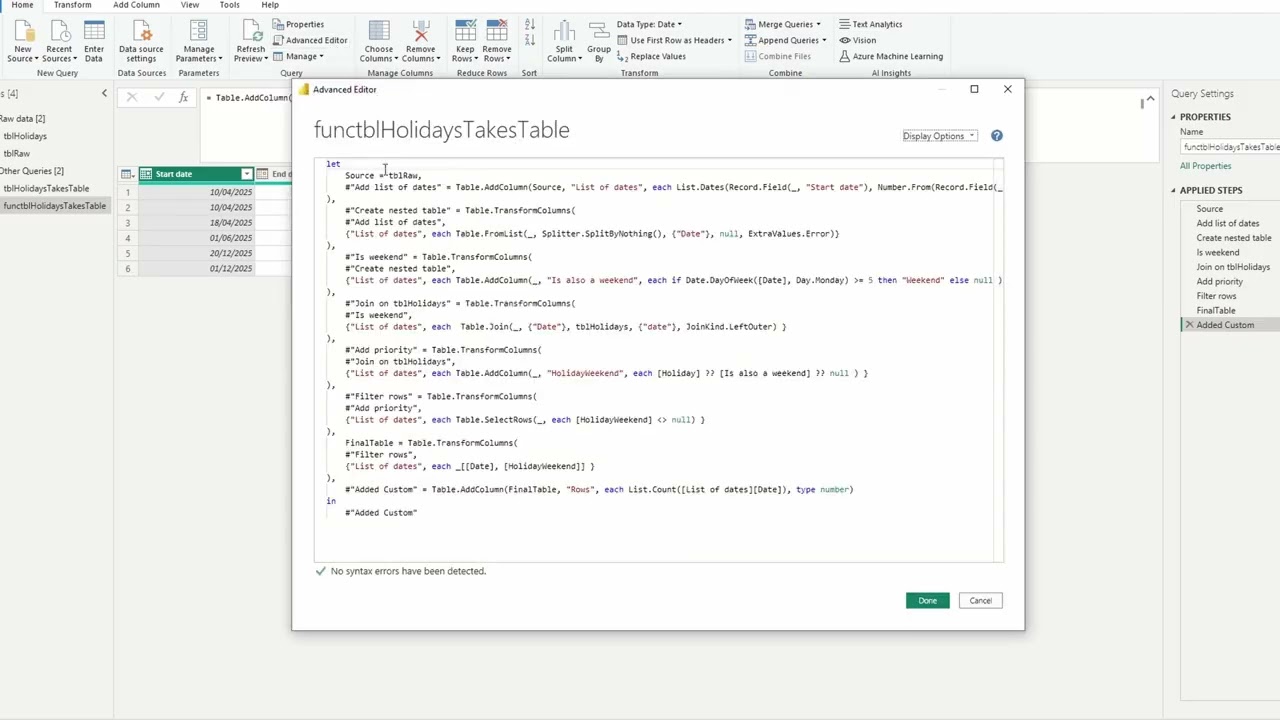
Task: Click Cancel in the Advanced Editor
Action: (x=980, y=600)
